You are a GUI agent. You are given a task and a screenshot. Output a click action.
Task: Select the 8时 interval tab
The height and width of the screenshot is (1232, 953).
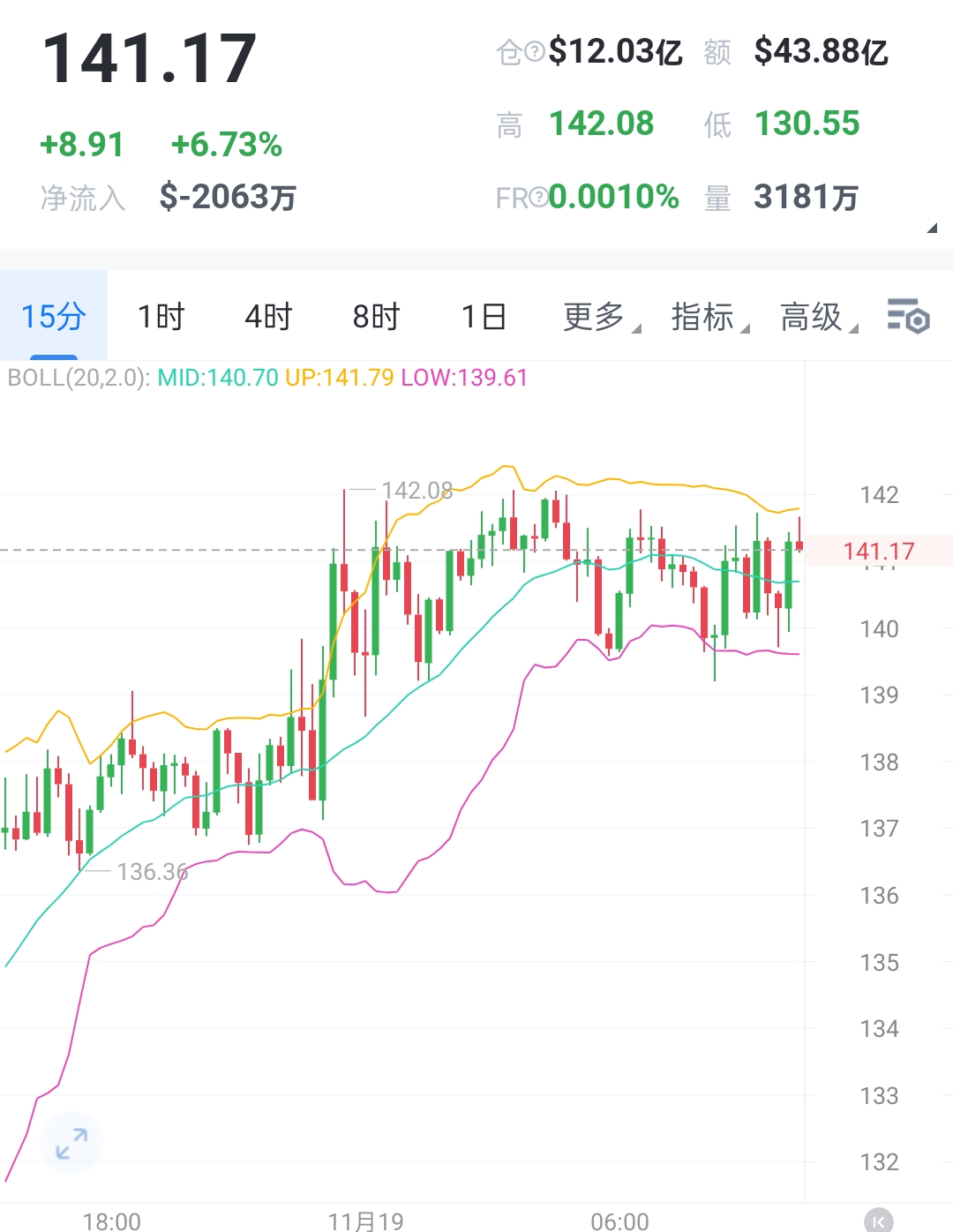[x=374, y=316]
